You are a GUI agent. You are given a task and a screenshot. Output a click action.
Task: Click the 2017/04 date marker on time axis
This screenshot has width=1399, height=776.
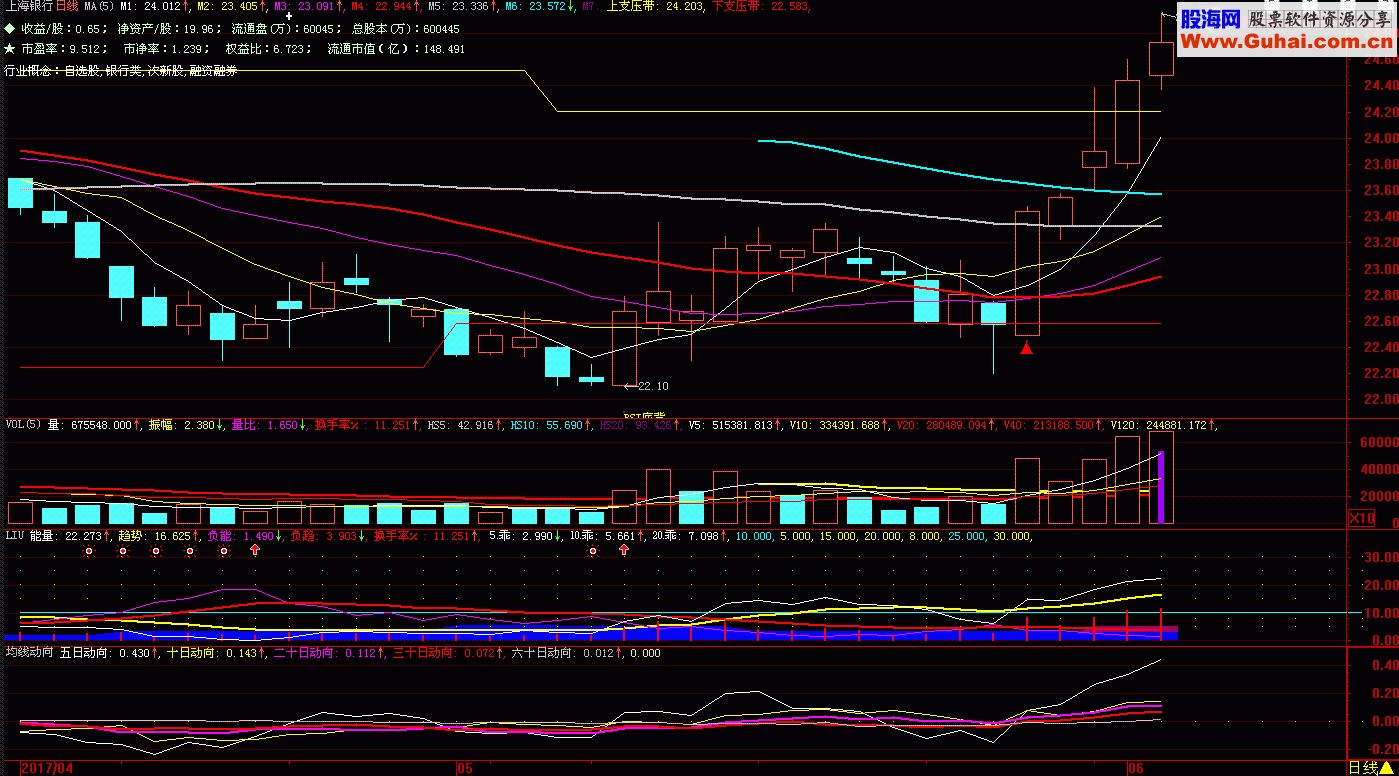click(x=46, y=768)
